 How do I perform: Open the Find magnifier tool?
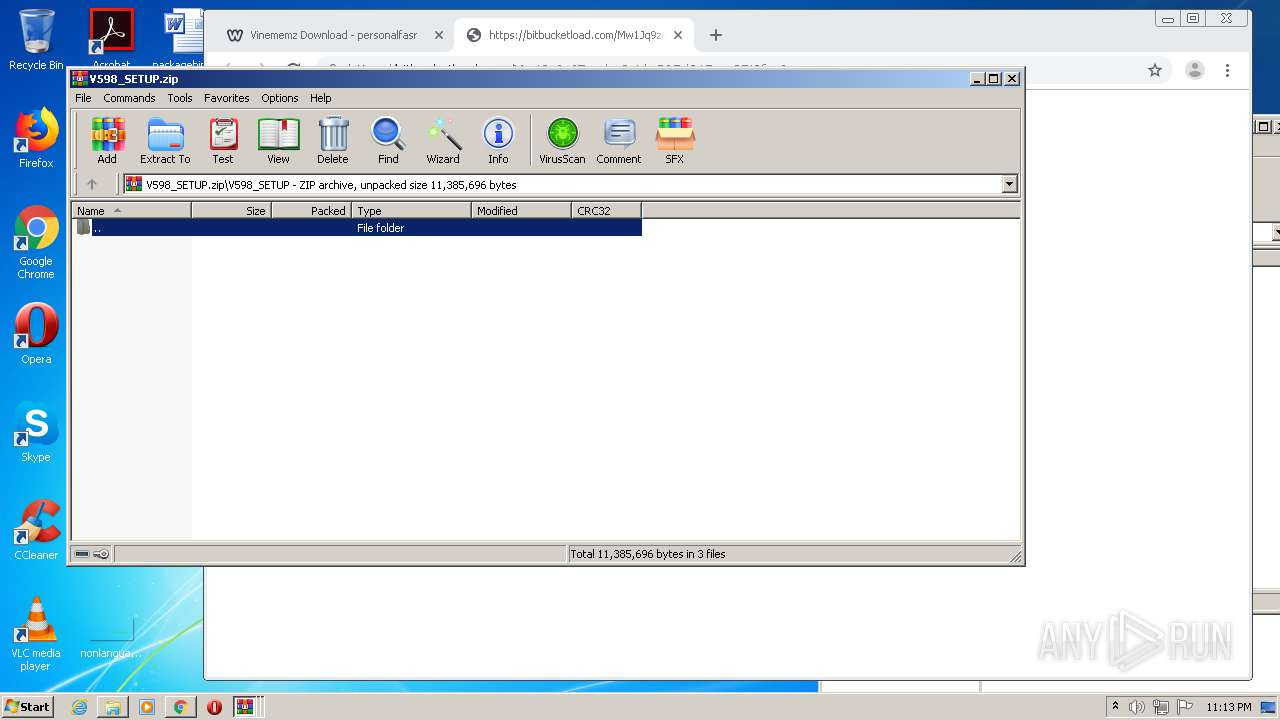coord(388,140)
